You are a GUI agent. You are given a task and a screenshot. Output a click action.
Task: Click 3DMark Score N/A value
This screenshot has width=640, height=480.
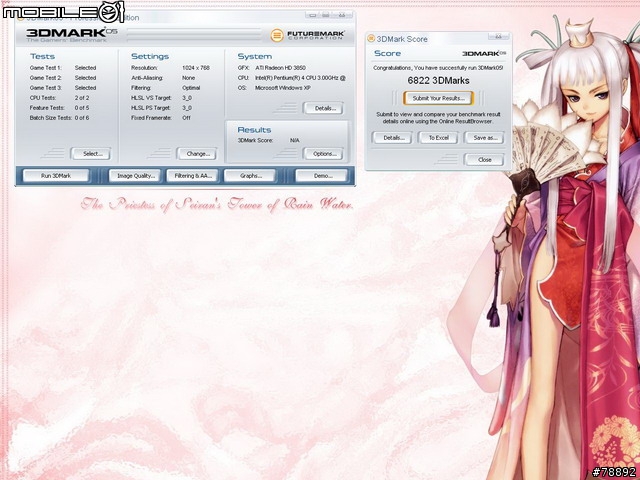(x=294, y=140)
